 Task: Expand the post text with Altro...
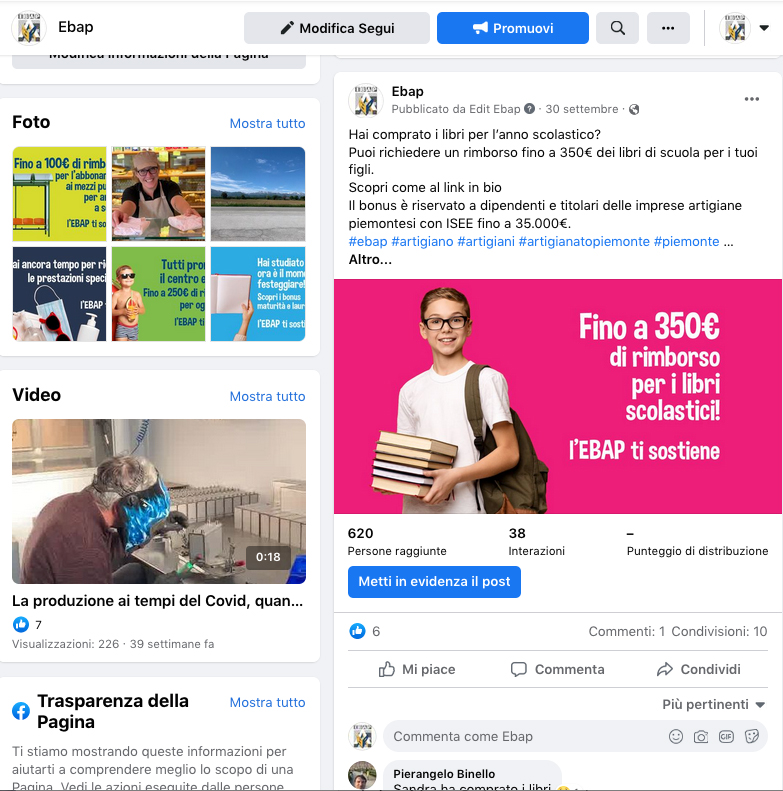coord(370,259)
